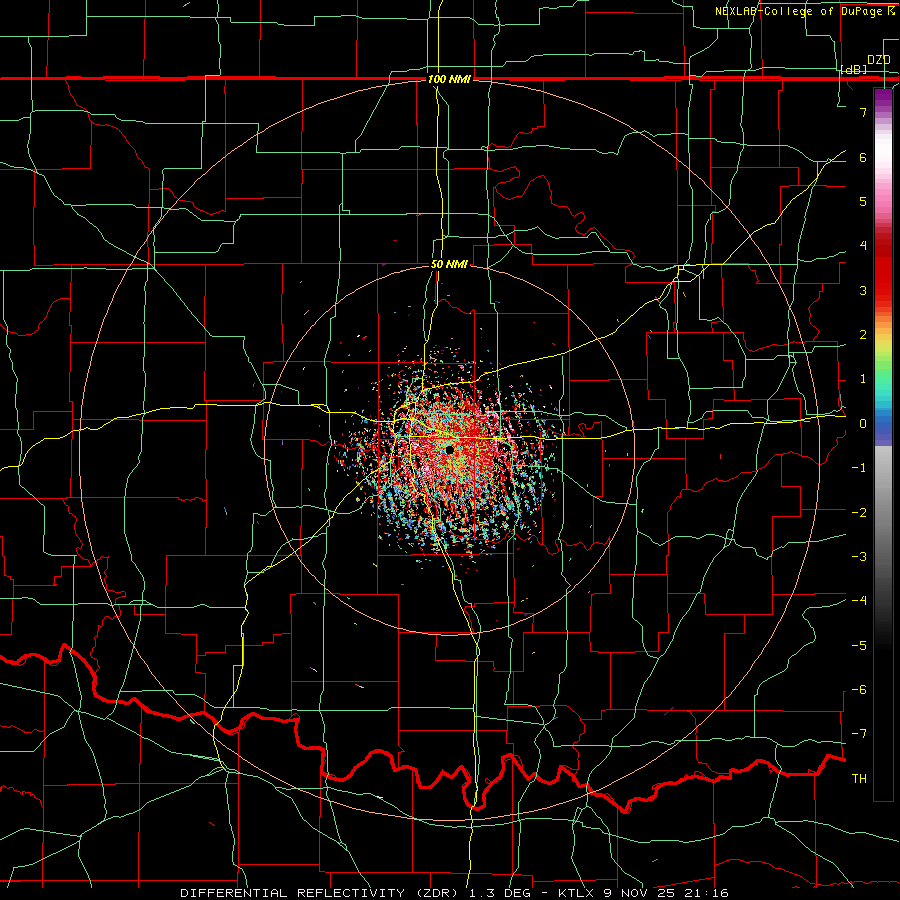Click the DZD product label above the color scale
The image size is (900, 900).
(878, 60)
